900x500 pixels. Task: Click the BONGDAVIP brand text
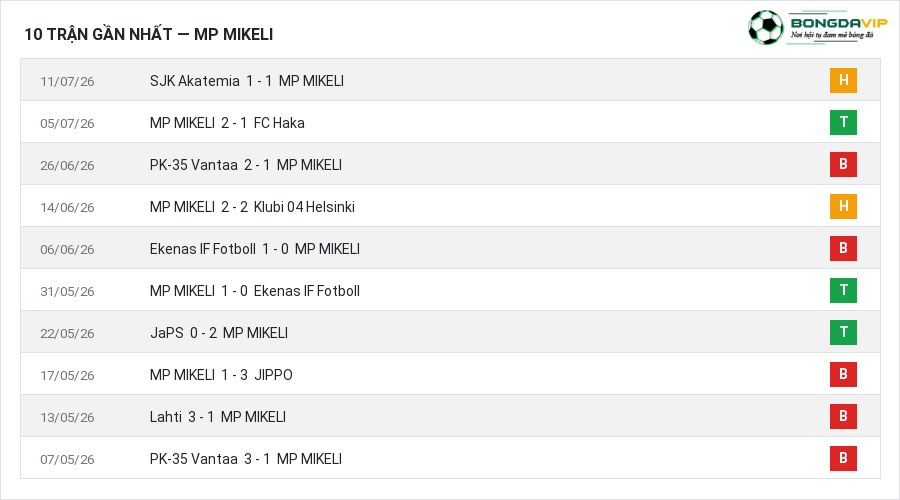coord(839,23)
